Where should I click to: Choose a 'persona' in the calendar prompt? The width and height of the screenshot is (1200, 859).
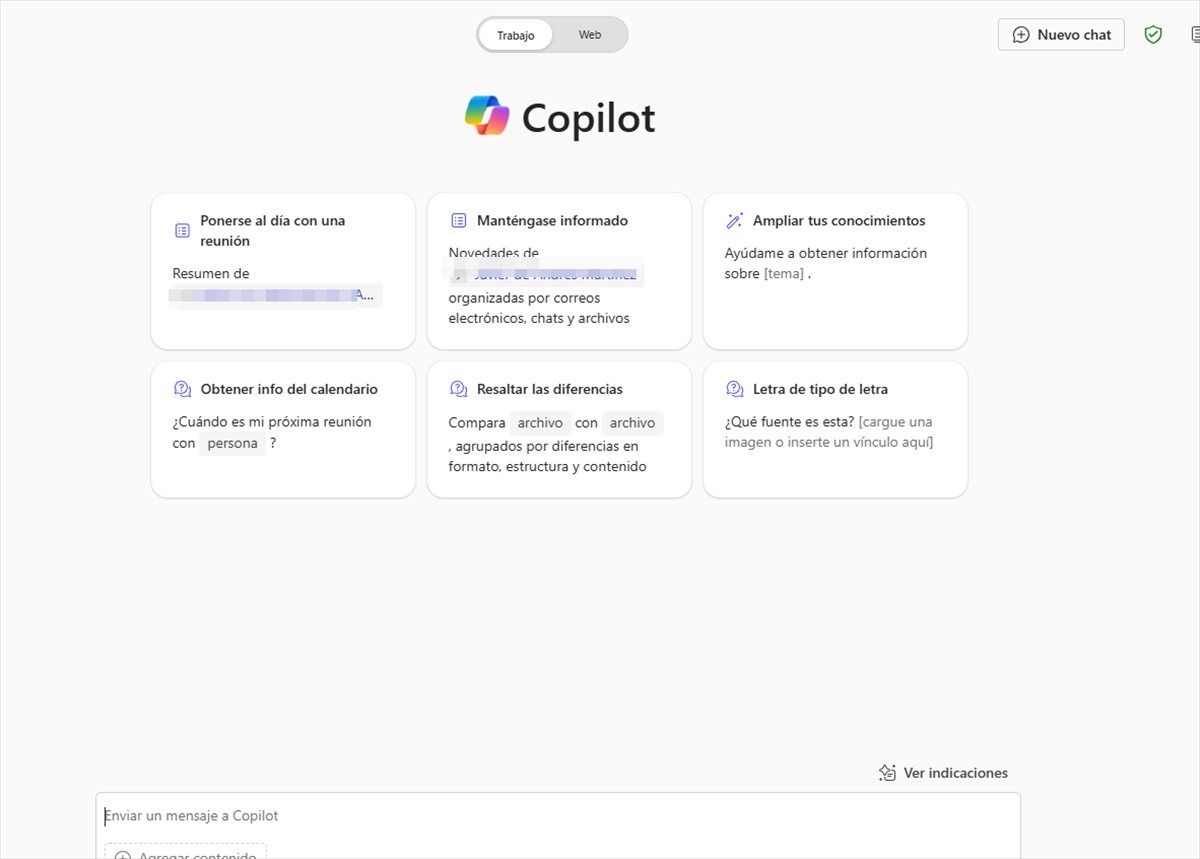pyautogui.click(x=232, y=443)
